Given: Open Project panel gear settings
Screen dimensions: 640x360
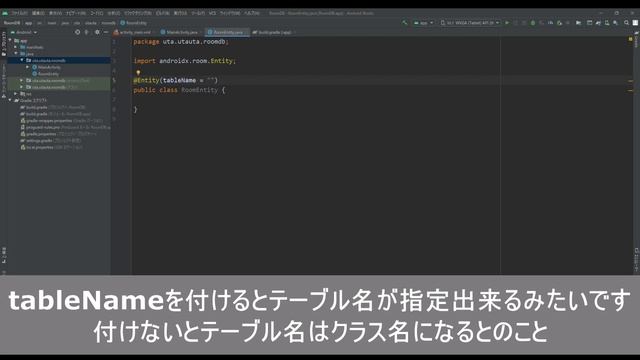Looking at the screenshot, I should click(x=97, y=32).
